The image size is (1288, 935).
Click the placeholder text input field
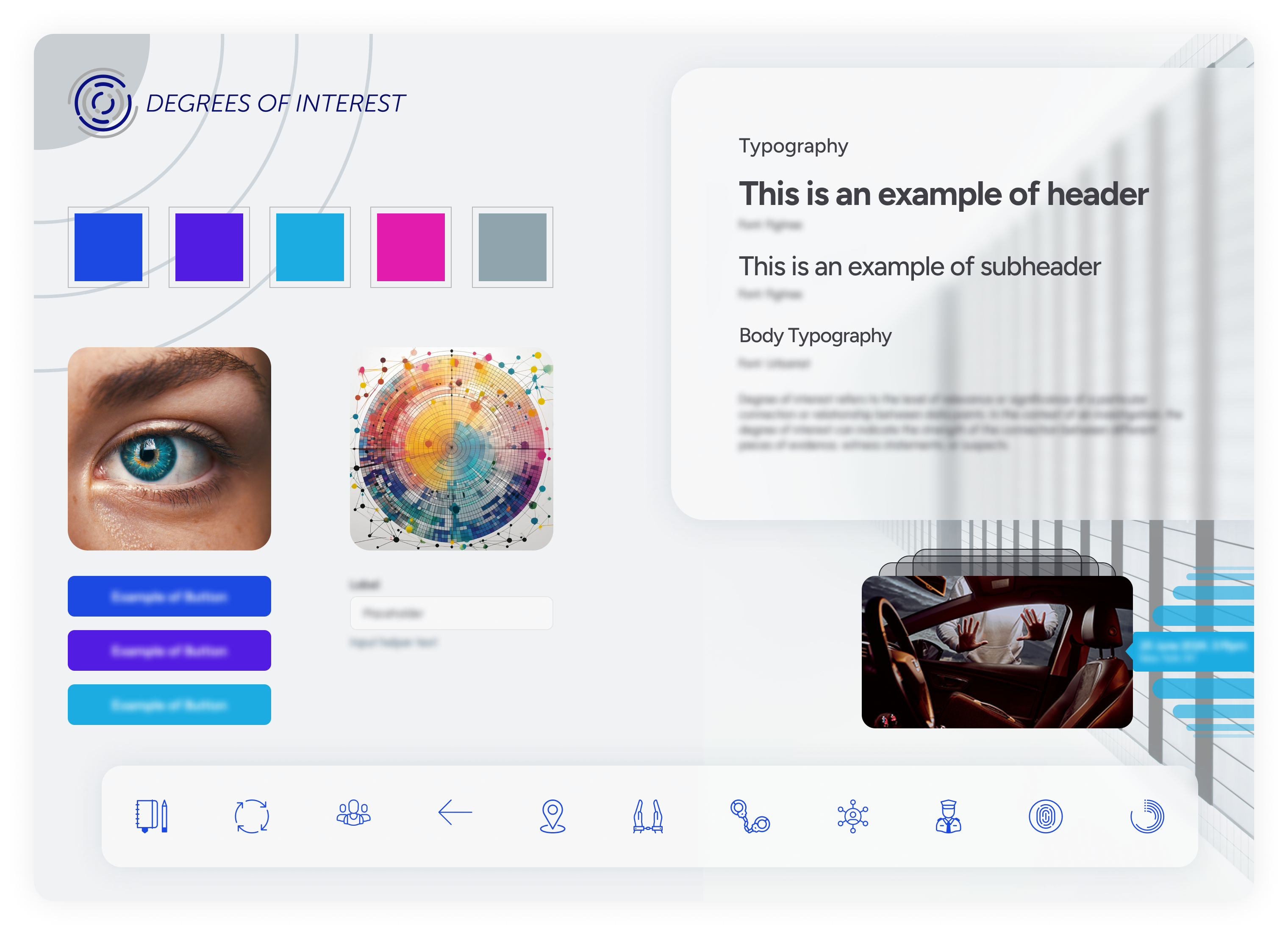(x=452, y=613)
